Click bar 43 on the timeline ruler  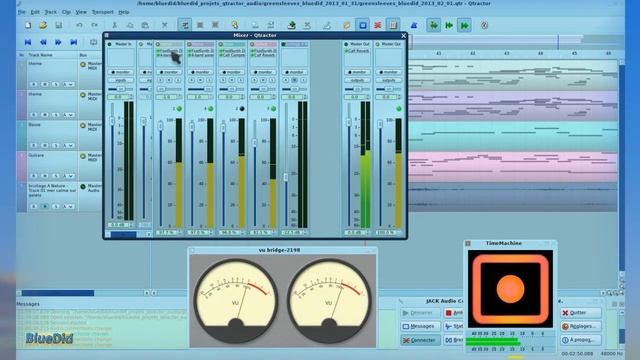point(506,53)
